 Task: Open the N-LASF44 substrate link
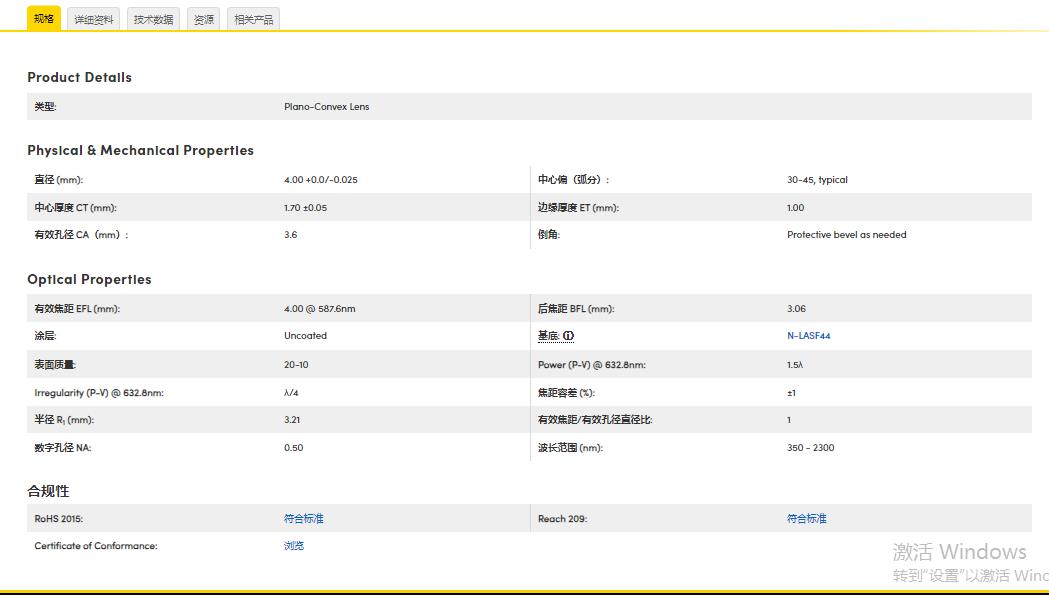click(808, 336)
